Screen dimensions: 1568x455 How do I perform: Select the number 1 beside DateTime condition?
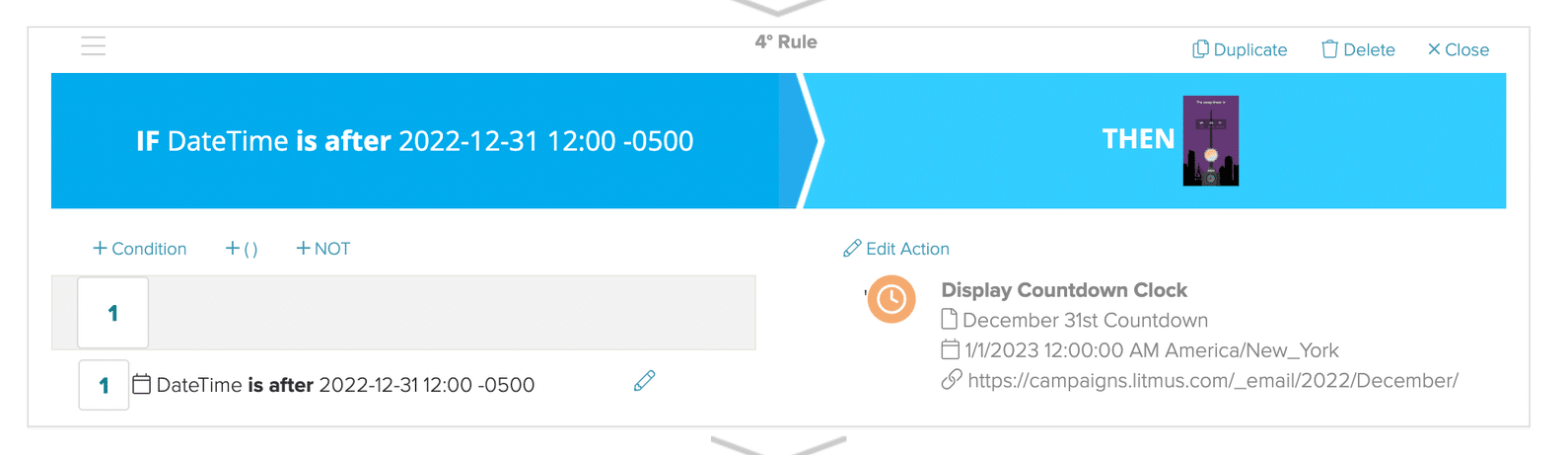coord(104,385)
